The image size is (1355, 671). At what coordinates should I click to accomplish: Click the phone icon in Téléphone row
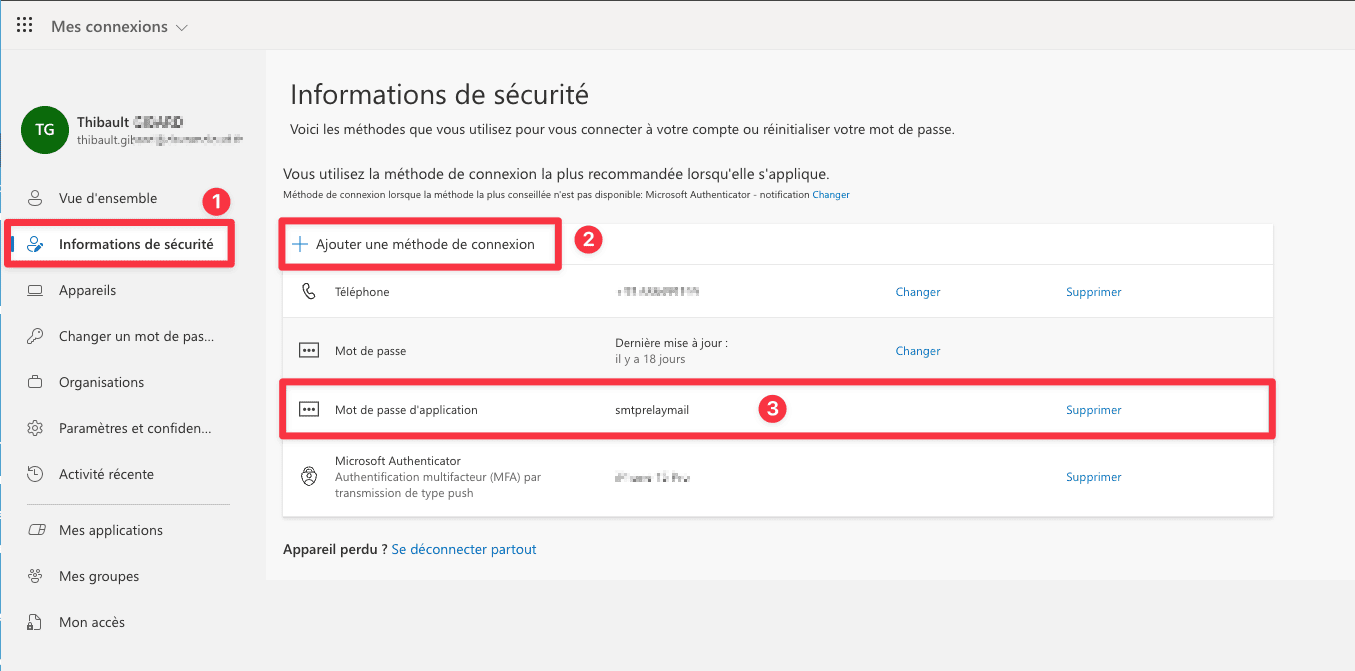(308, 292)
